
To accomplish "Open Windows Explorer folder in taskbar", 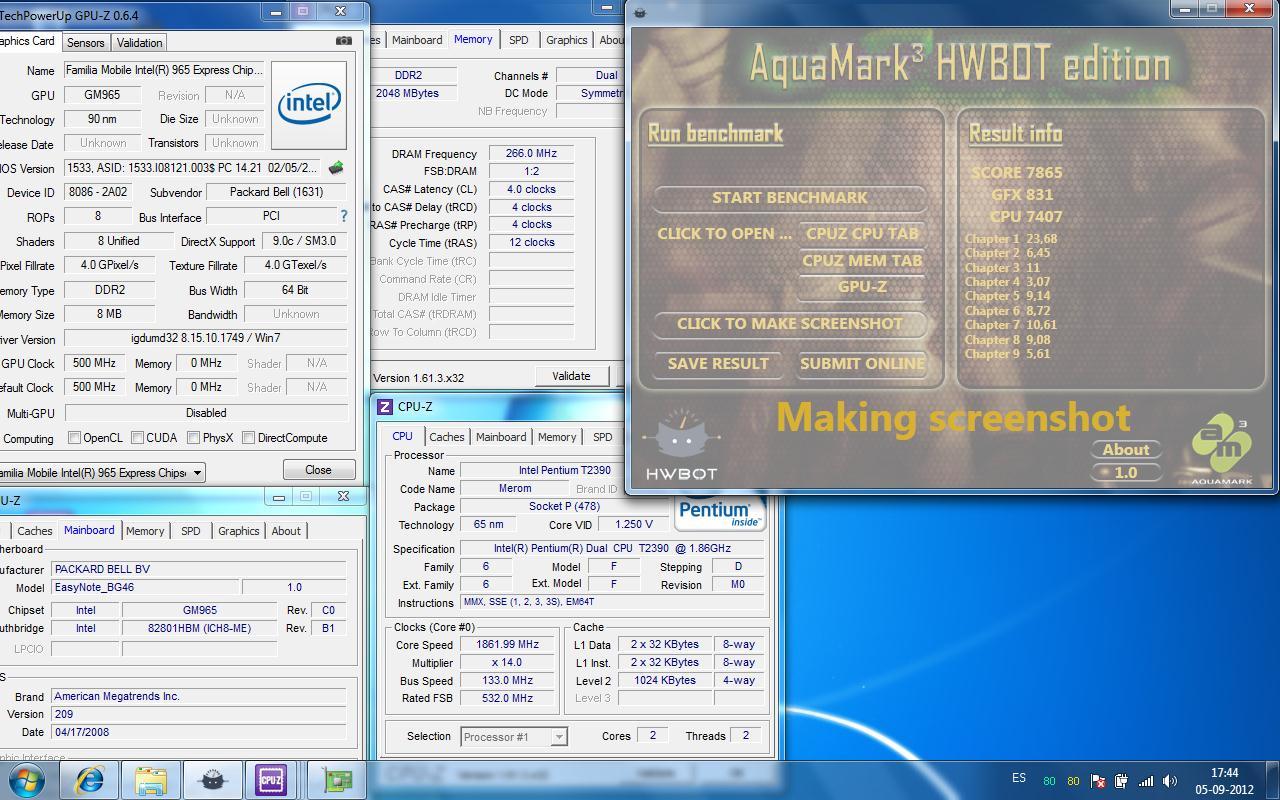I will tap(151, 780).
